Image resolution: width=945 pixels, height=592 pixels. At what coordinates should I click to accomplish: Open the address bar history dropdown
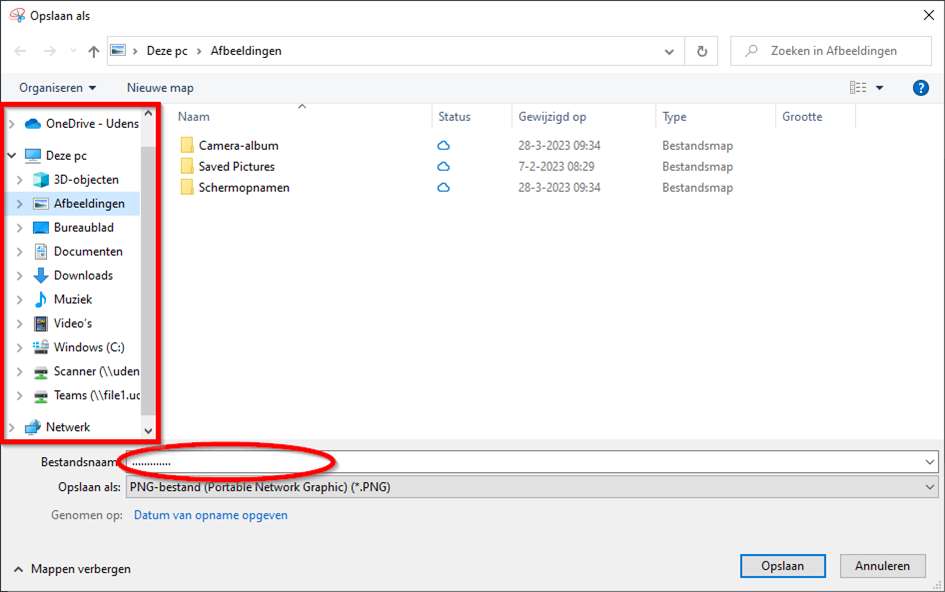(x=669, y=51)
